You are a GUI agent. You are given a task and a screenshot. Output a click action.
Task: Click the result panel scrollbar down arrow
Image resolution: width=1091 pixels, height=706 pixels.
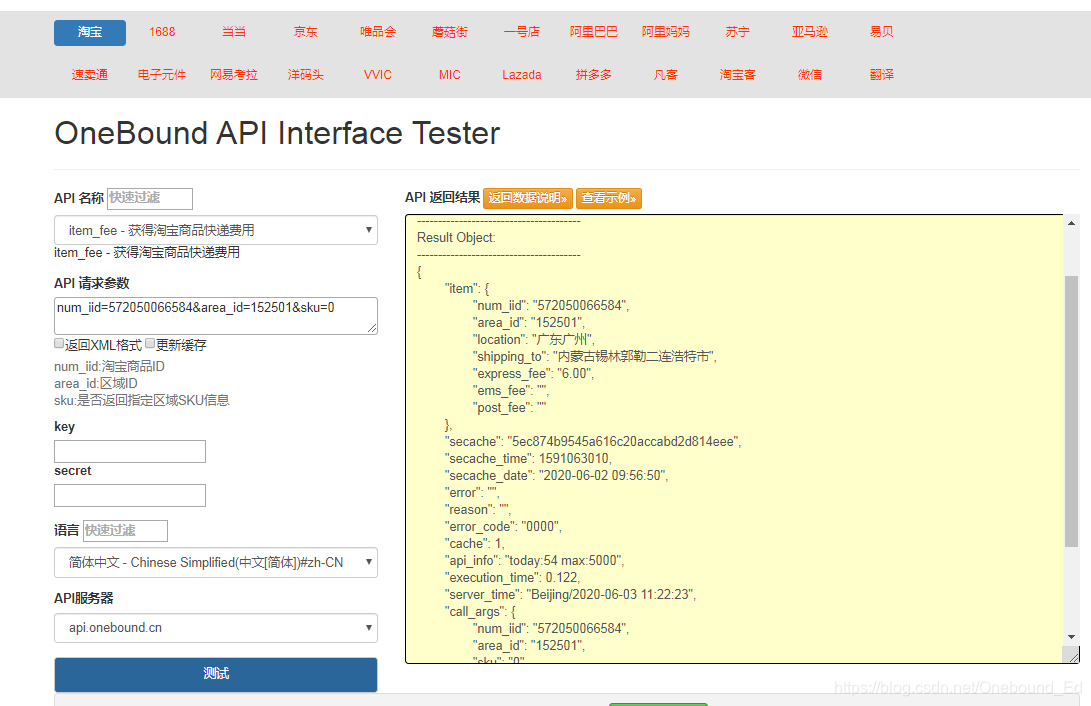click(1072, 637)
